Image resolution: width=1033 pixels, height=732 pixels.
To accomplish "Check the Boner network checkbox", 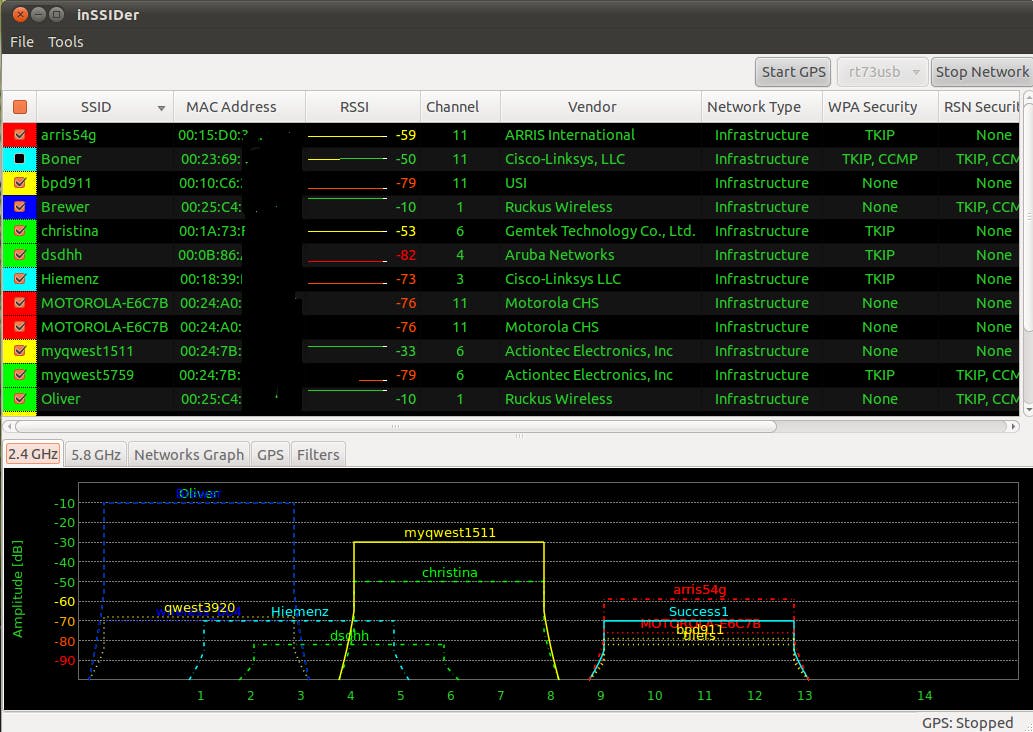I will pyautogui.click(x=20, y=159).
